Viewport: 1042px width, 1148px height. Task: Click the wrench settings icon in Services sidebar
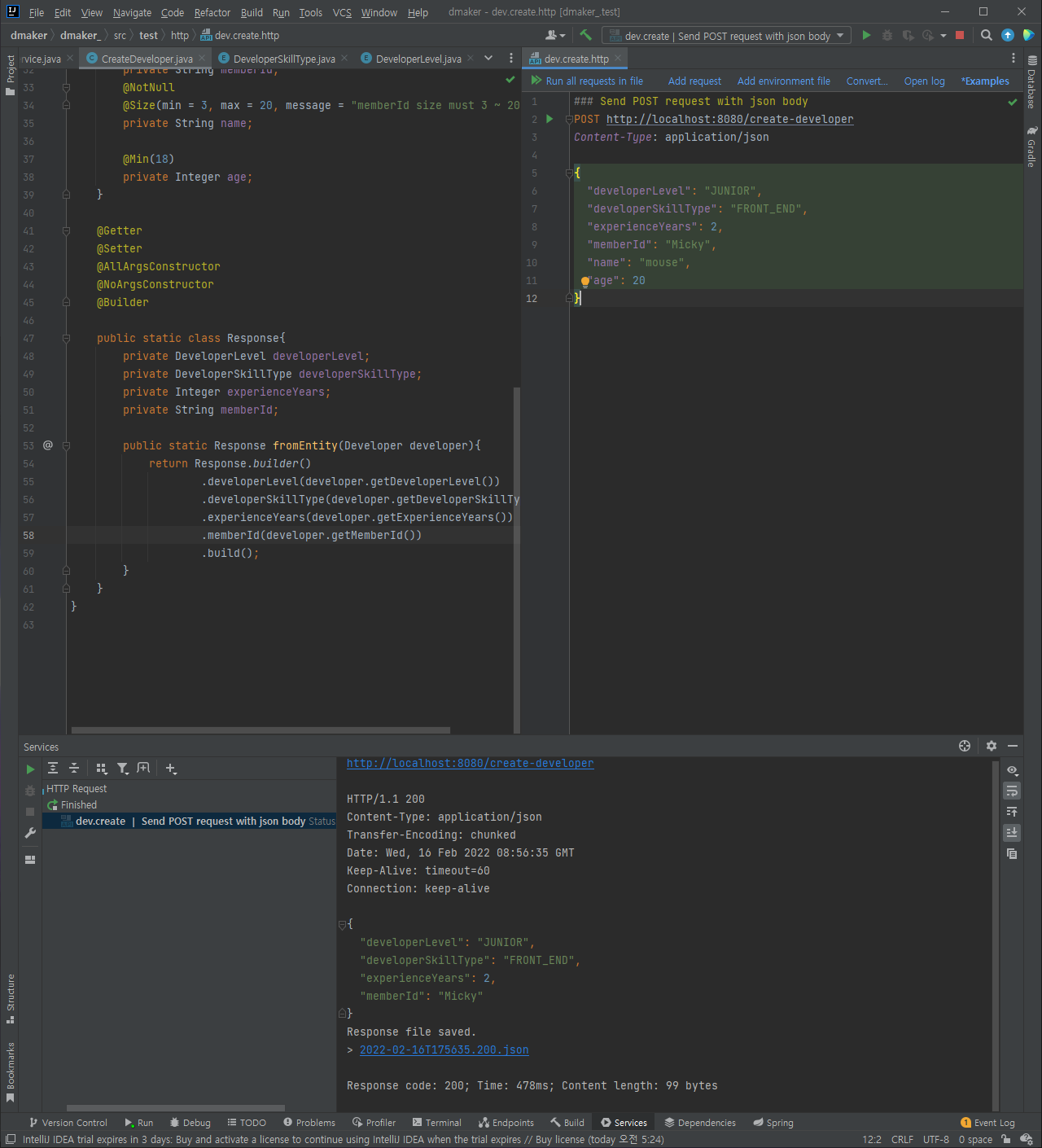coord(30,833)
